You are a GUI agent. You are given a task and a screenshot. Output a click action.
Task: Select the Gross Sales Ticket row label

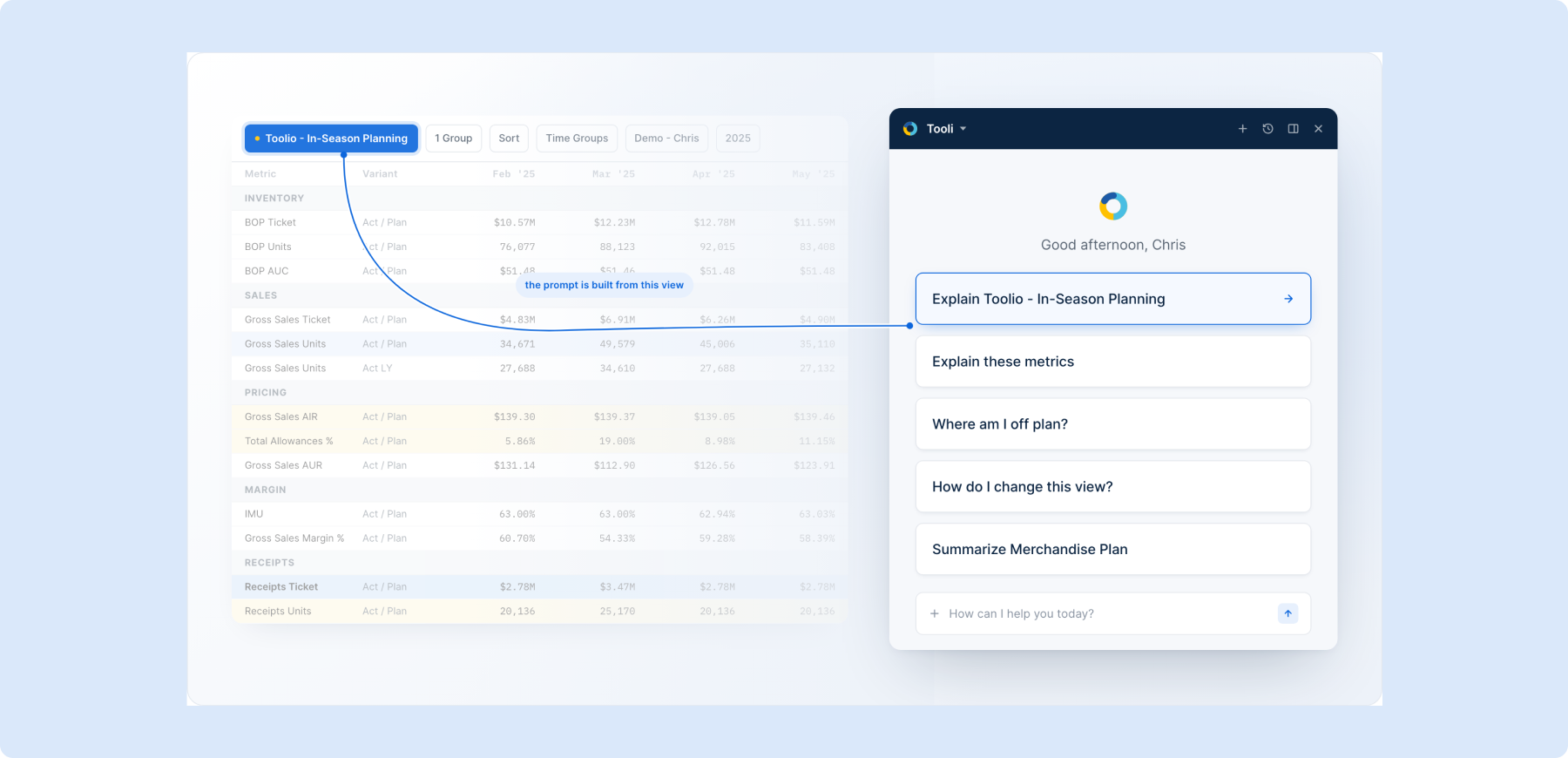click(287, 320)
